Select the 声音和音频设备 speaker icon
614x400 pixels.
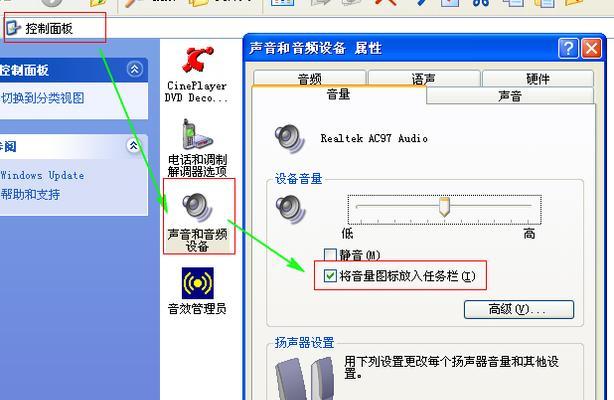(x=197, y=206)
